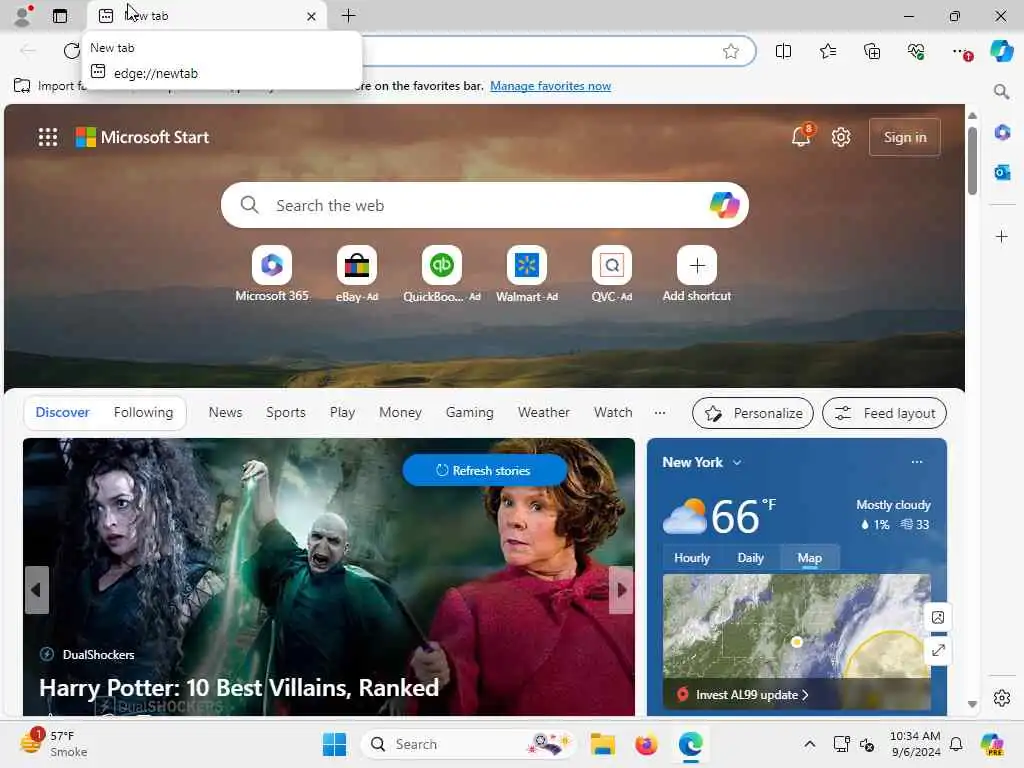Click taskbar Search box
The image size is (1024, 768).
pos(468,744)
